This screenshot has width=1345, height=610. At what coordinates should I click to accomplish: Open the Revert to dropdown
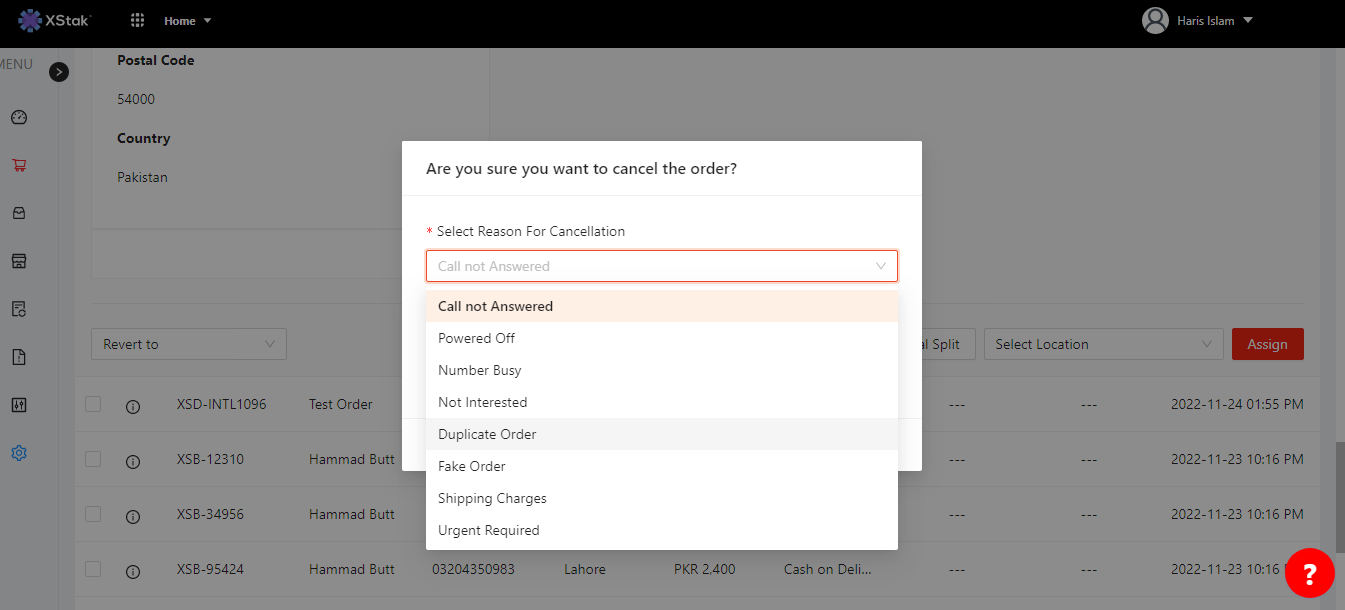pos(188,344)
